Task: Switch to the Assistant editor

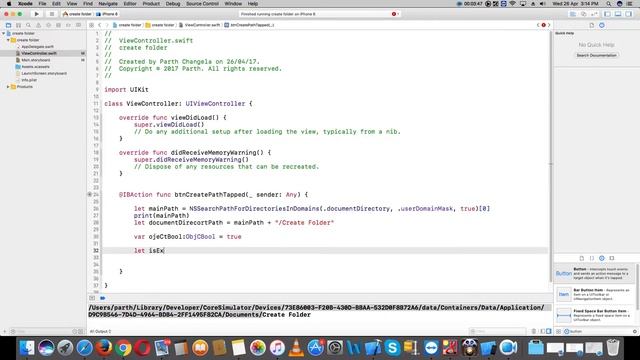Action: (583, 14)
